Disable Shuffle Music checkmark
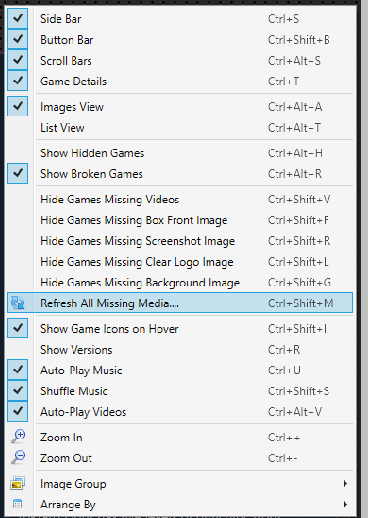The height and width of the screenshot is (518, 368). tap(17, 391)
